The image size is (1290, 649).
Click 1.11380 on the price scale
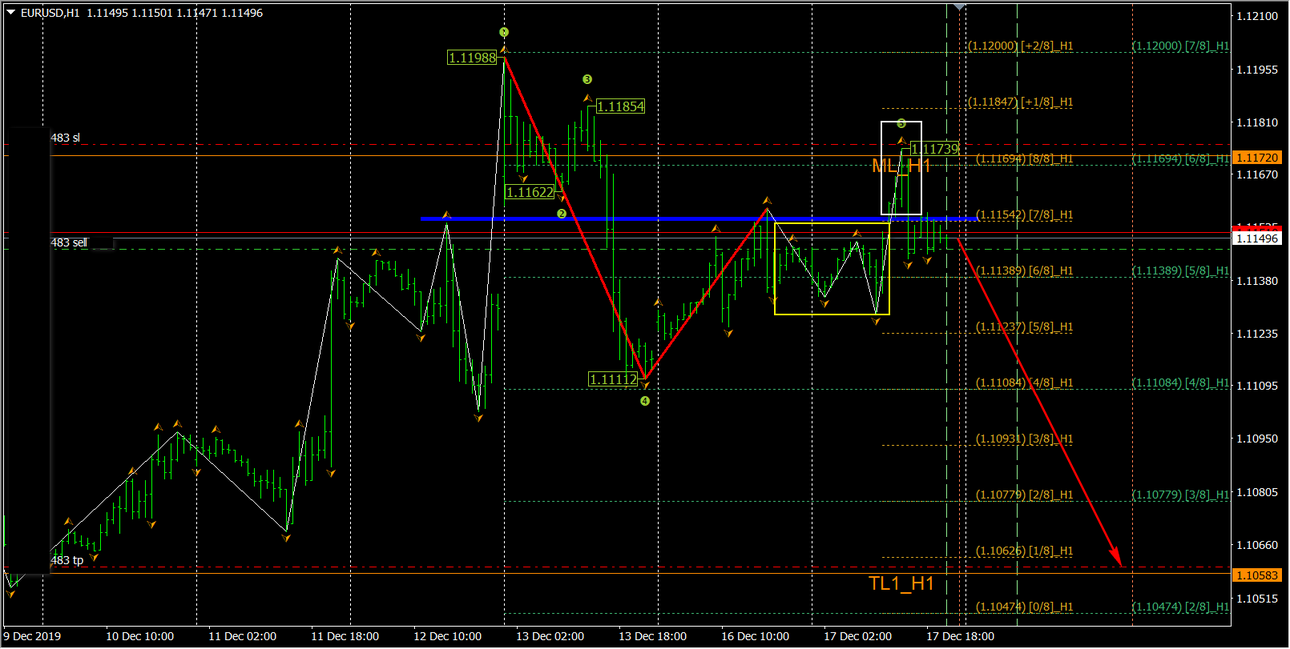click(1258, 281)
